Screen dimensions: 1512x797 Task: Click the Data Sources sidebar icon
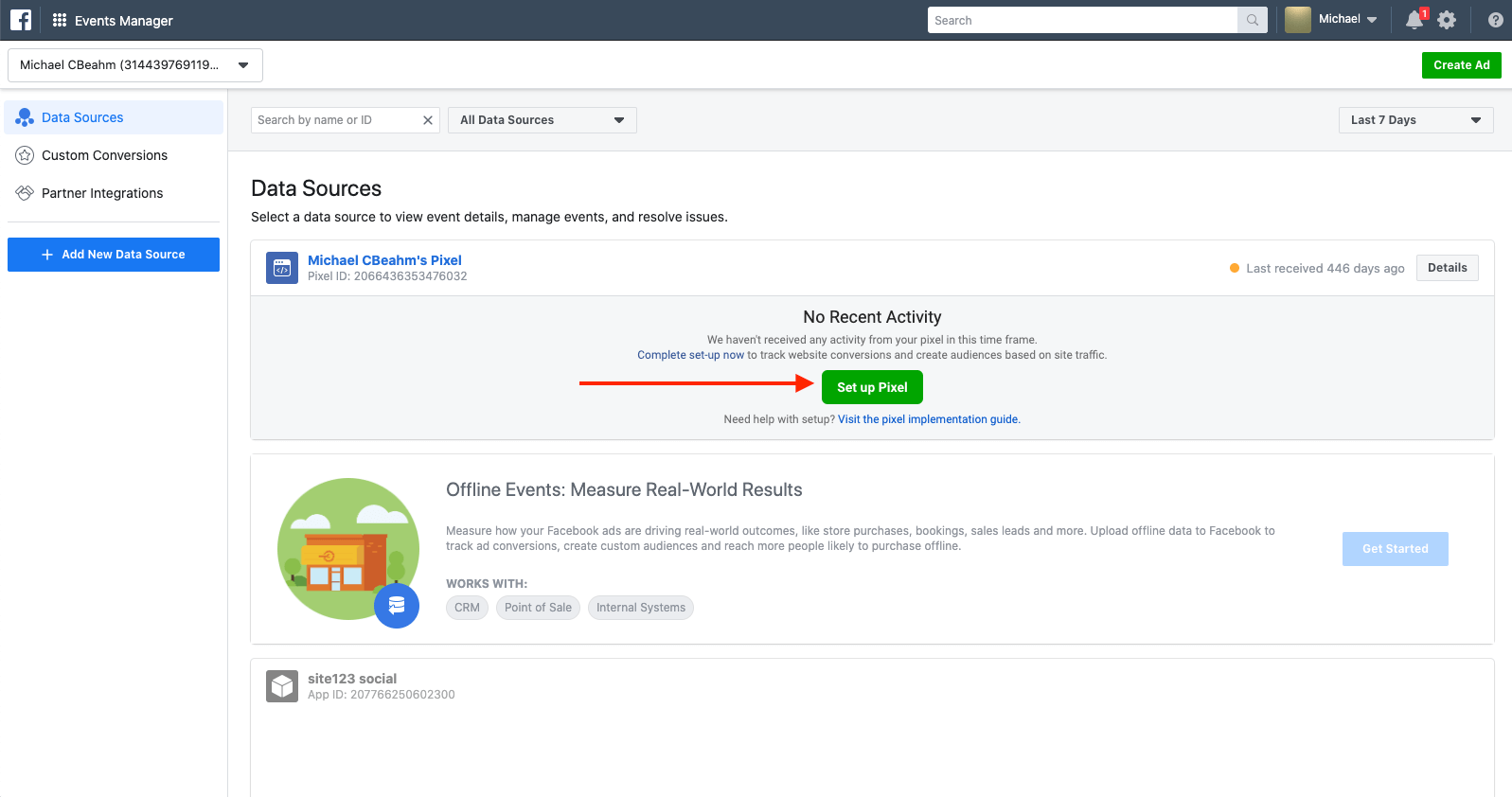coord(25,117)
